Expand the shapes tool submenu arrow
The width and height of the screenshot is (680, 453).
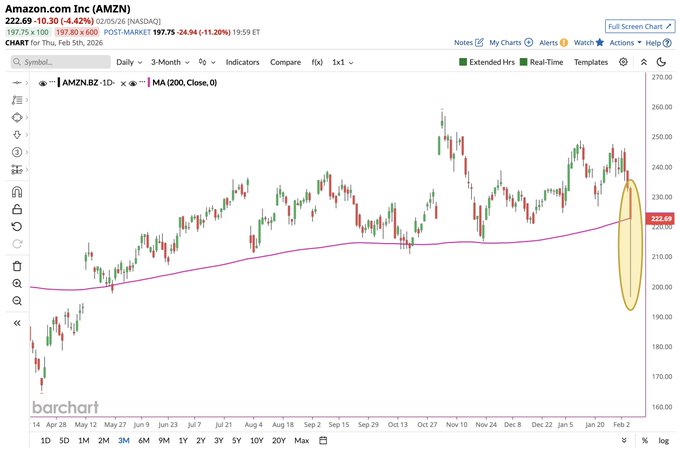coord(27,117)
